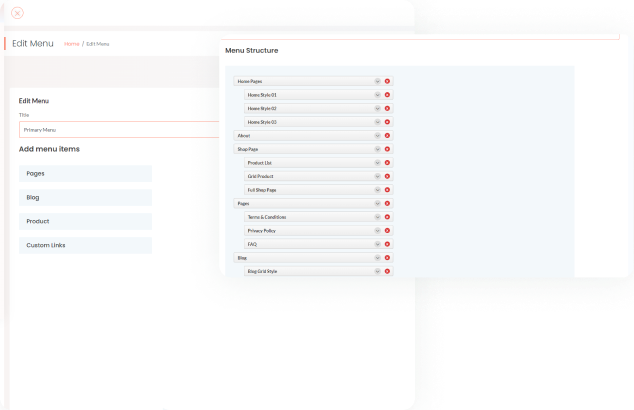Screen dimensions: 634x410
Task: Expand the FAQ item options
Action: pos(377,244)
